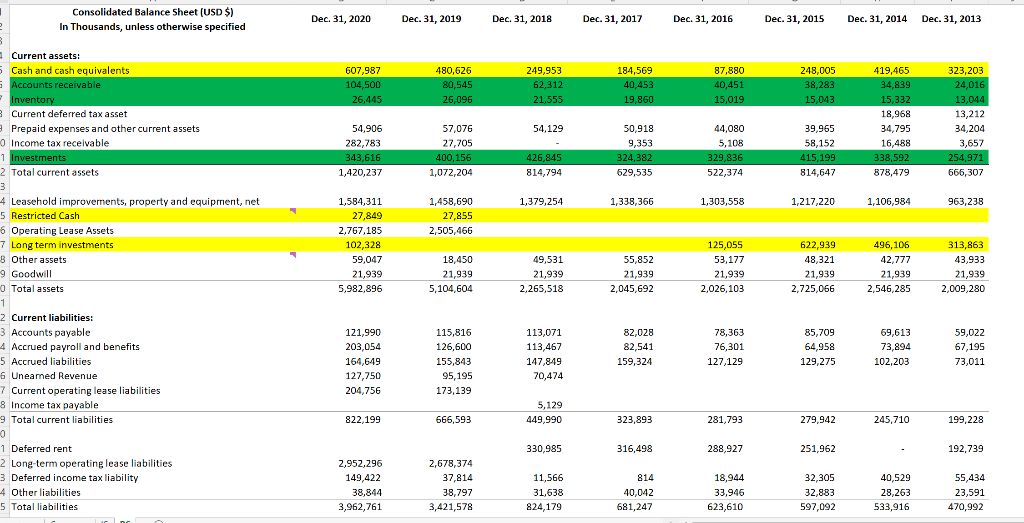Click the 2016 cash value 87,880
The image size is (1024, 523).
click(x=728, y=71)
